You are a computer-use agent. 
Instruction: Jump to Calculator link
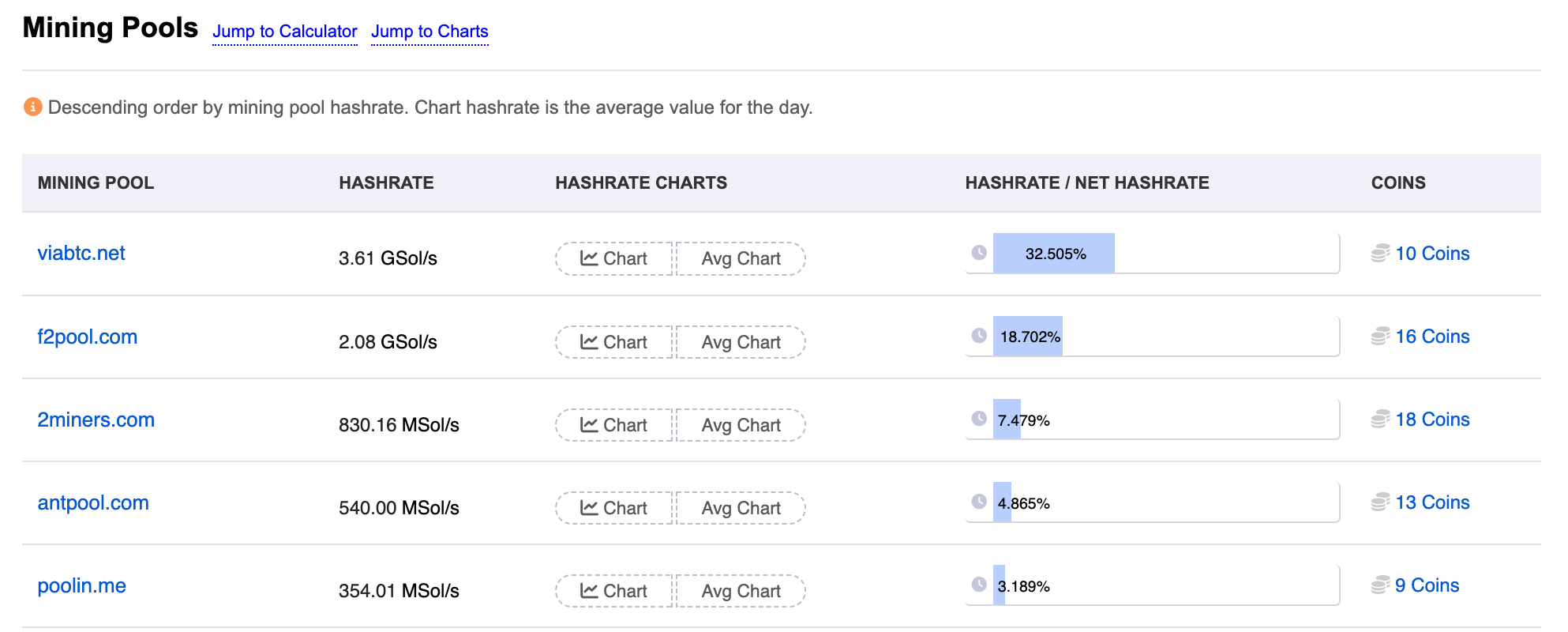(285, 32)
